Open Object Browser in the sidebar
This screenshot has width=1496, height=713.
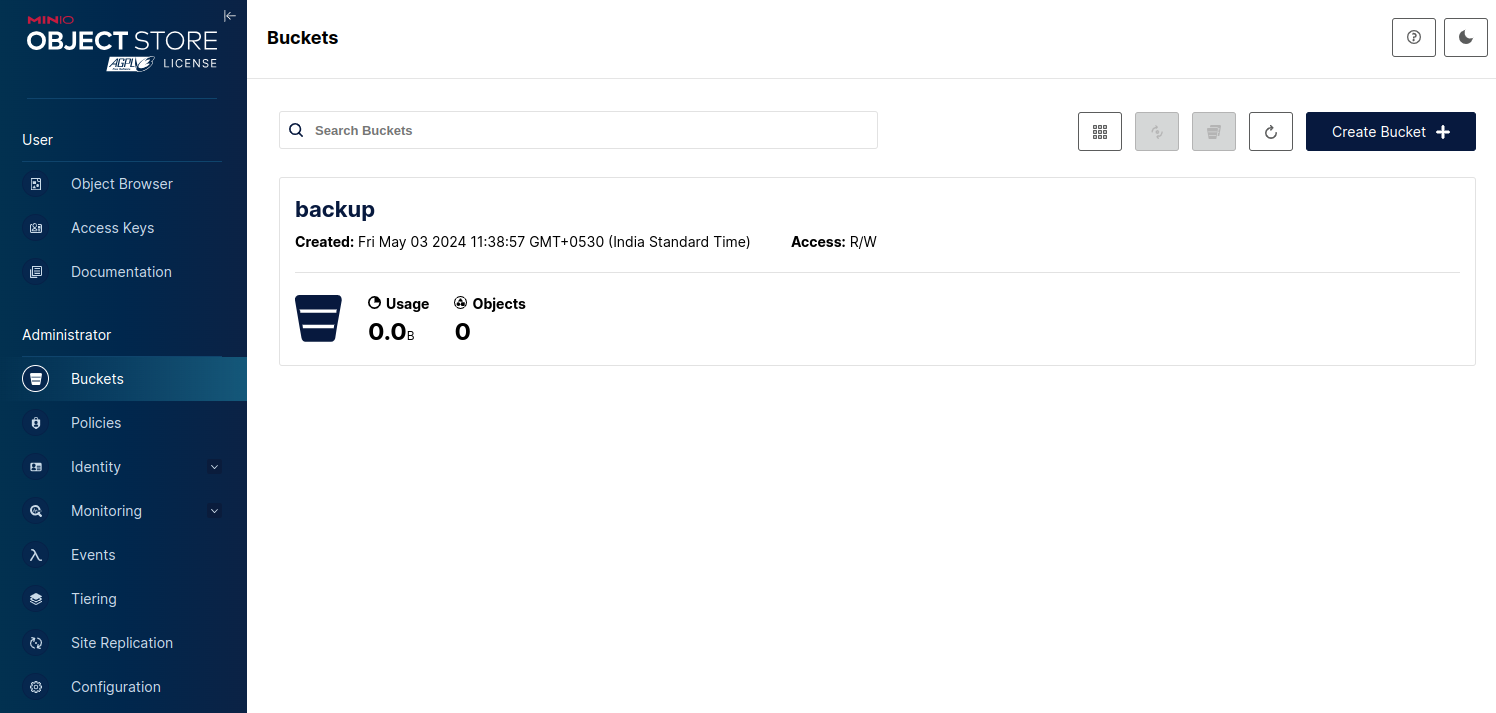click(x=121, y=184)
